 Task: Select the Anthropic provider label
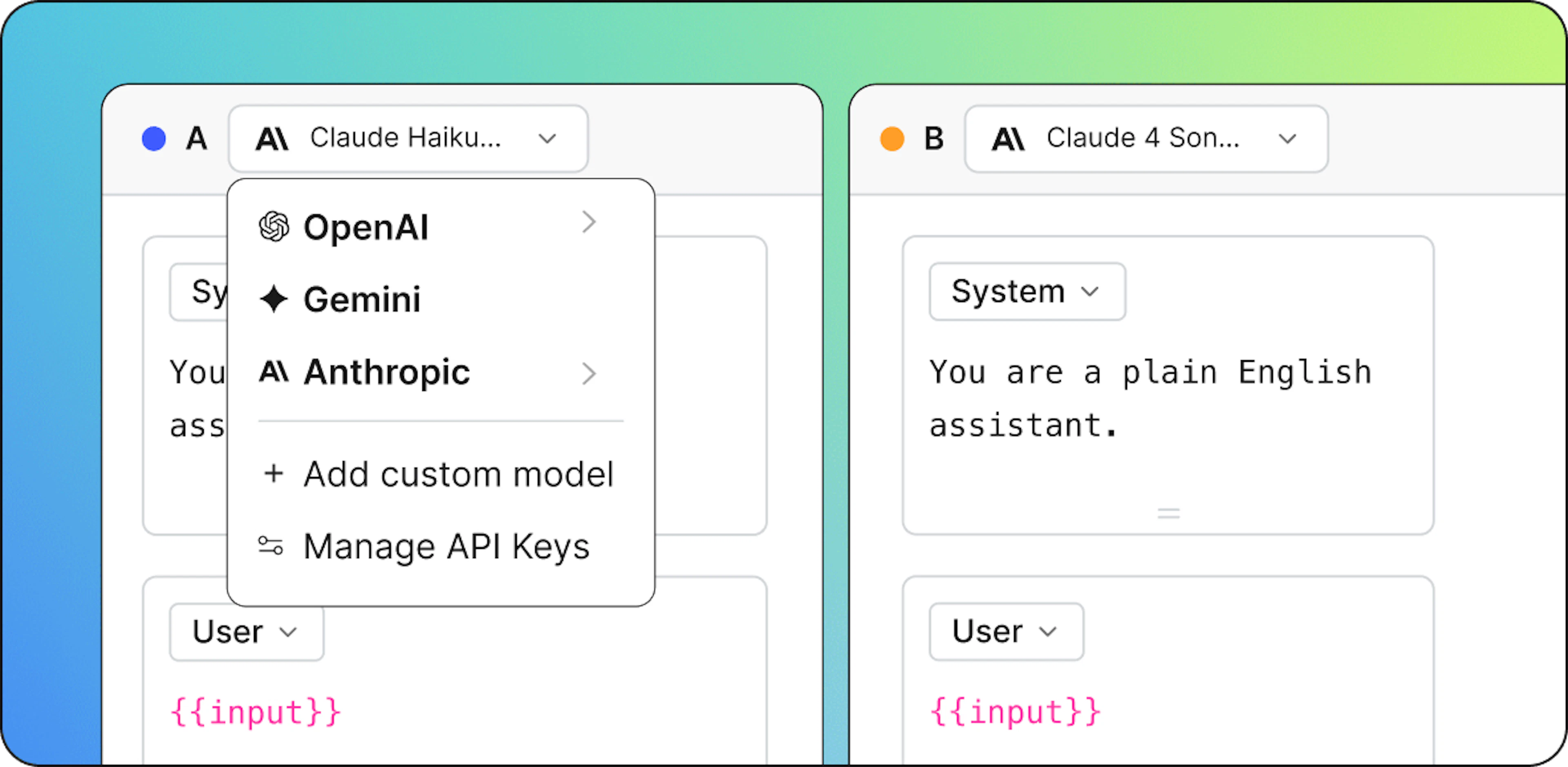pyautogui.click(x=387, y=372)
